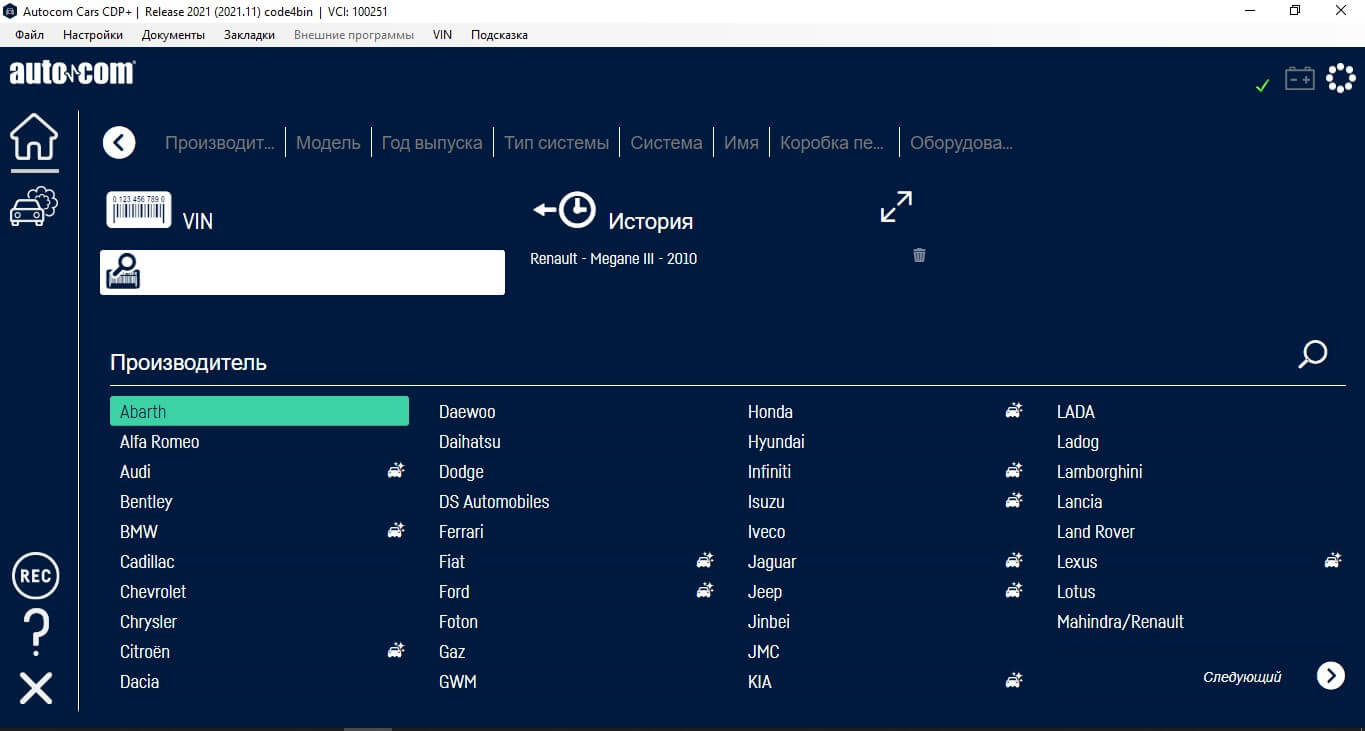
Task: Go to next page with arrow button
Action: (1331, 676)
